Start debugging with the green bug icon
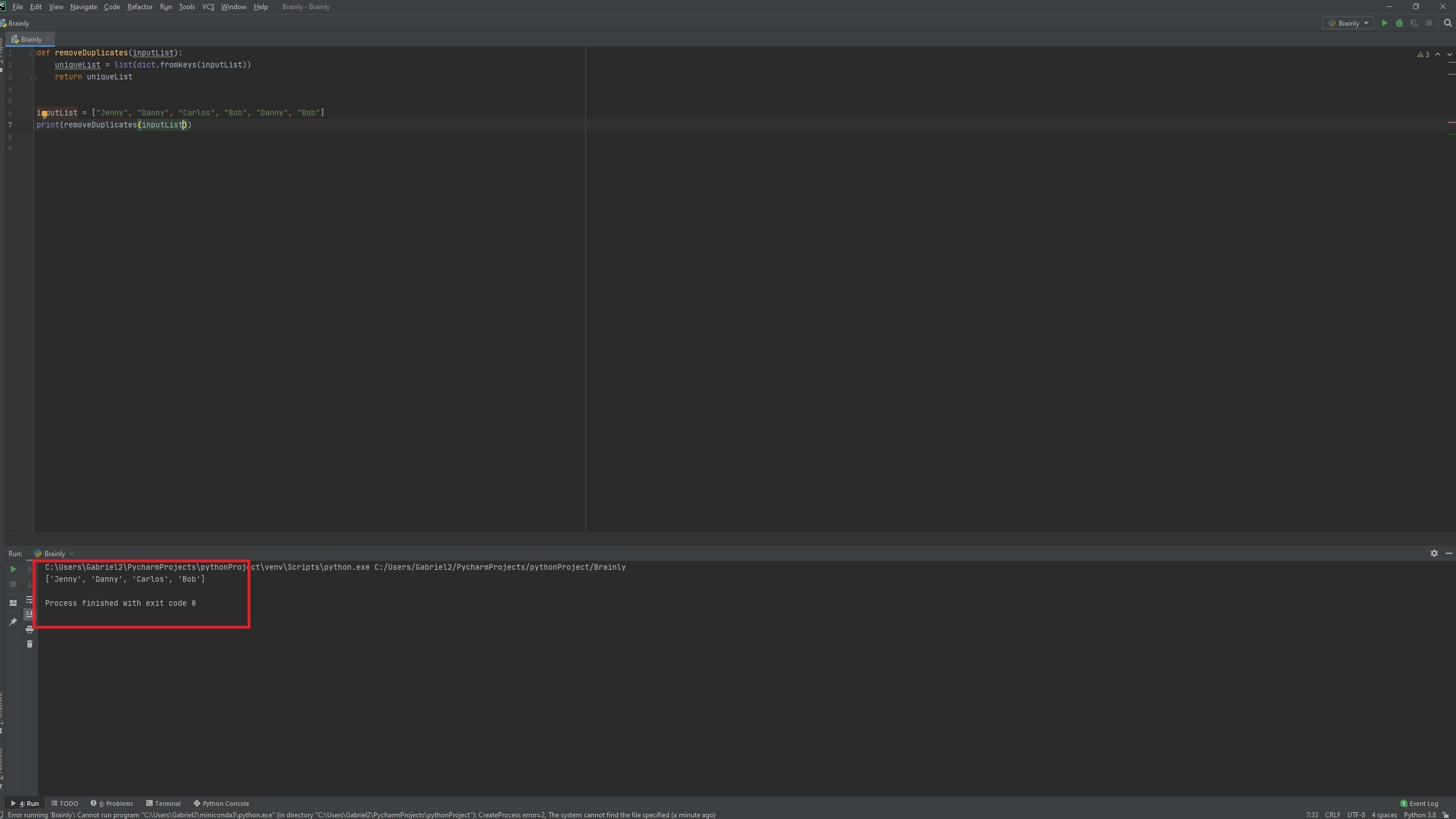Viewport: 1456px width, 819px height. click(x=1399, y=23)
